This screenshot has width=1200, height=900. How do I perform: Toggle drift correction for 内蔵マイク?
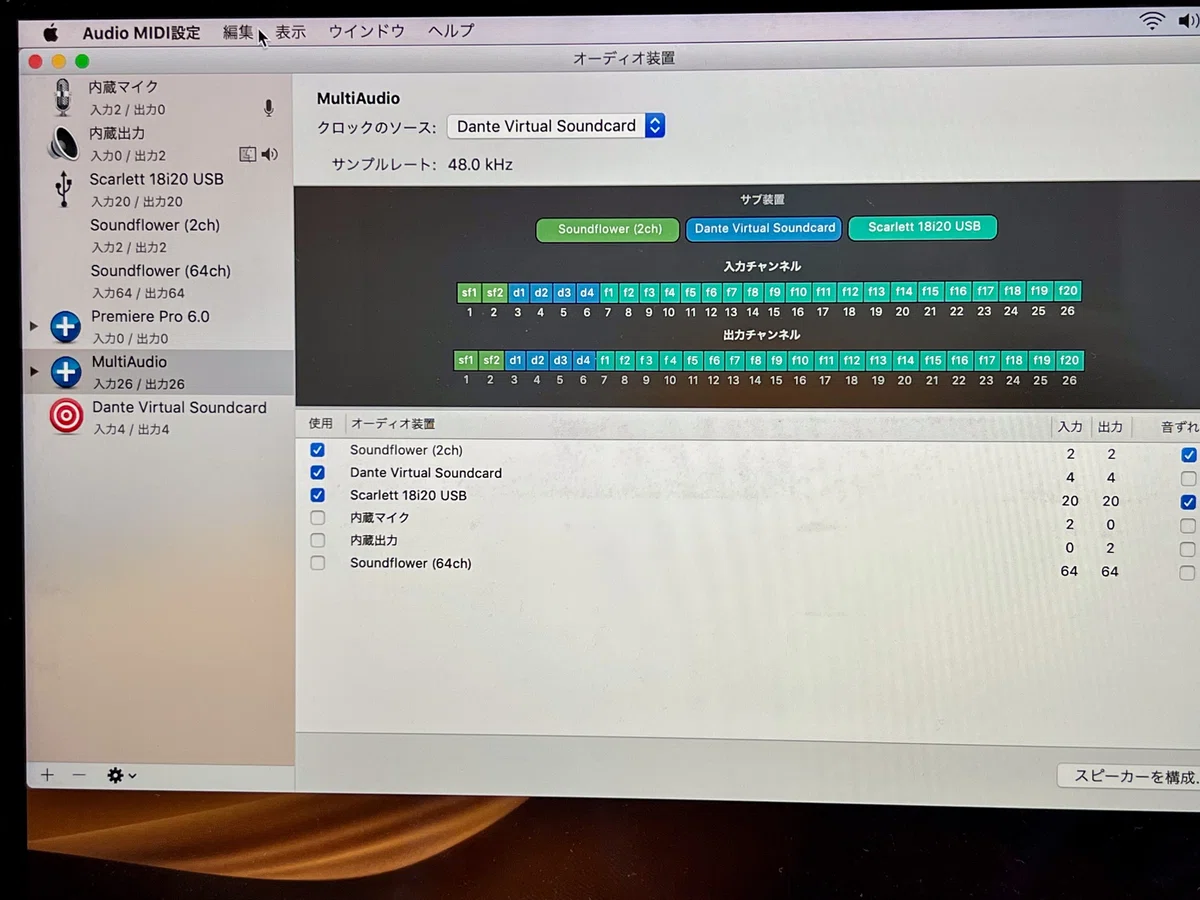(1188, 526)
